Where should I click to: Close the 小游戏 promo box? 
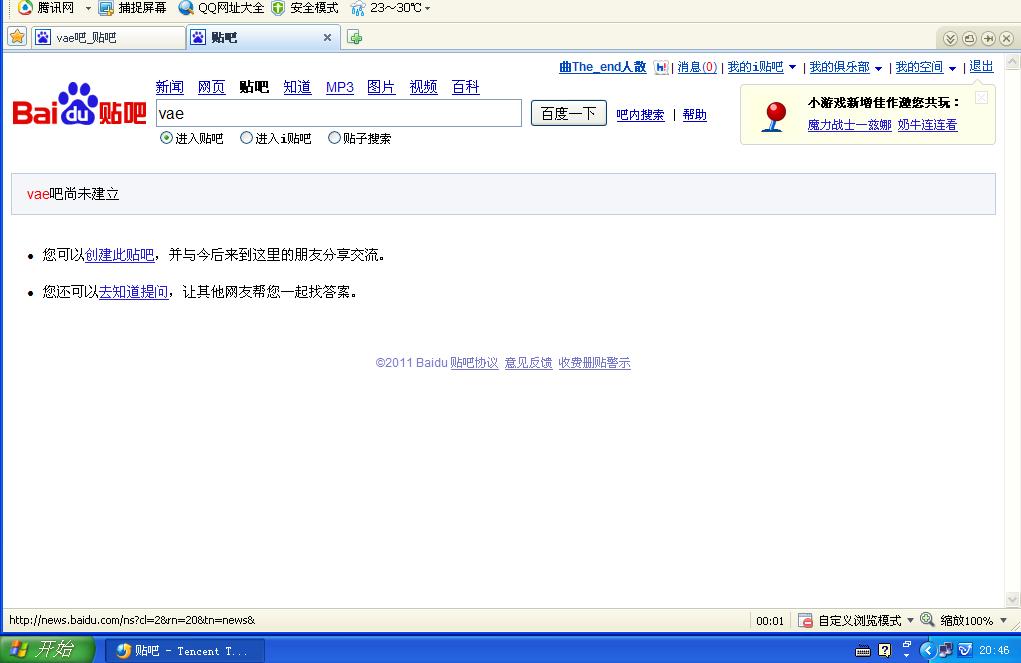981,98
